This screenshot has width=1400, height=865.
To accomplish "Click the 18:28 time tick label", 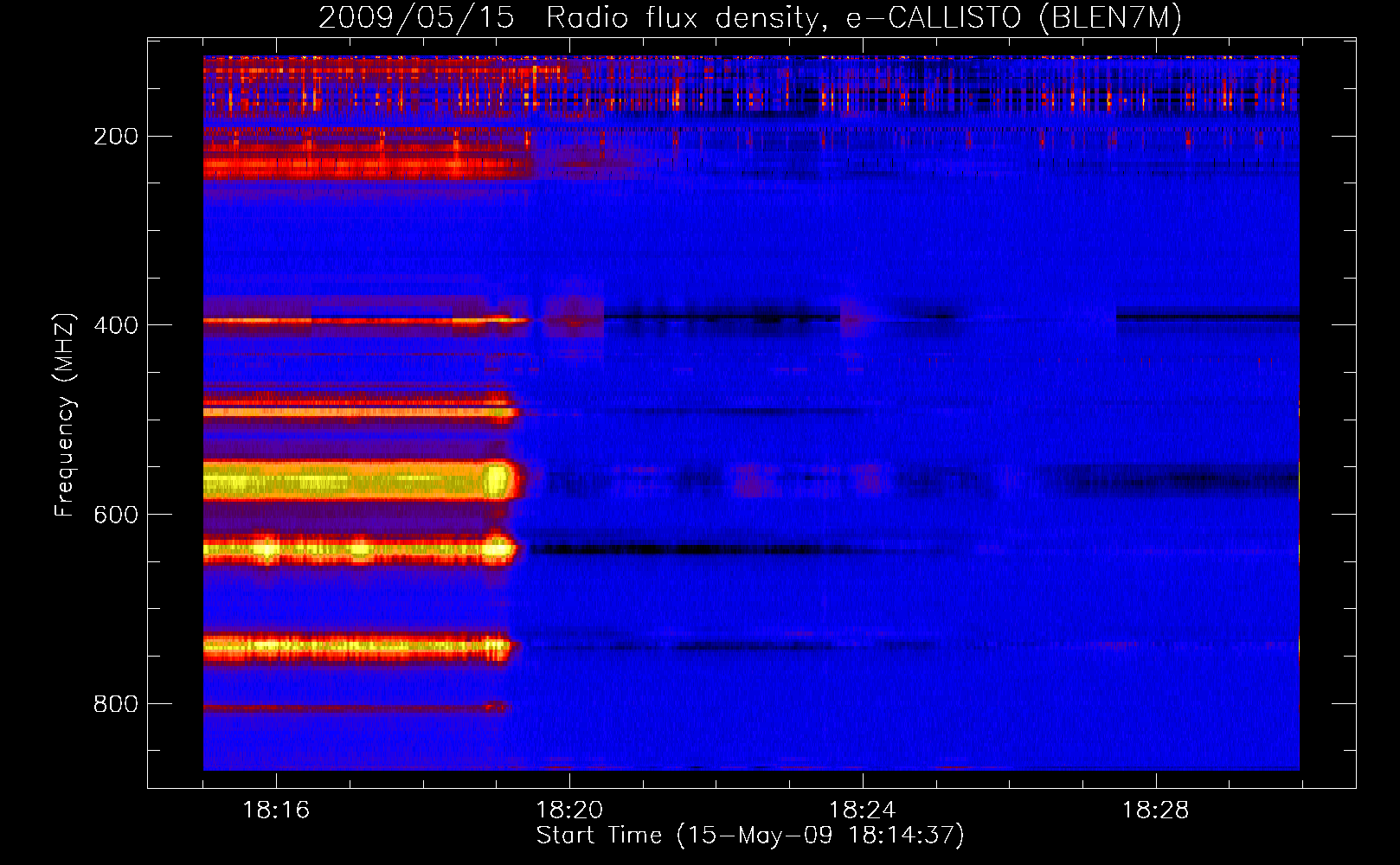I will 1156,811.
